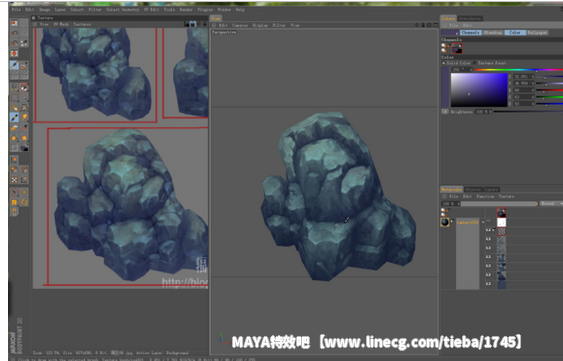This screenshot has height=361, width=563.
Task: Open the Select Geometry menu
Action: tap(122, 10)
